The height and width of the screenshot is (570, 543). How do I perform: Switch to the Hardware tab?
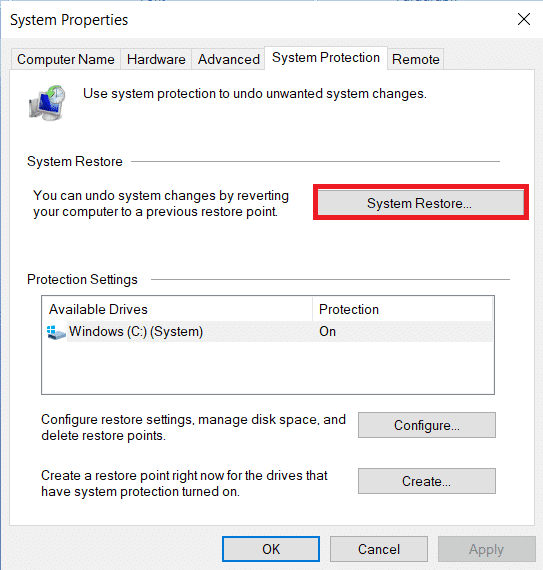tap(156, 59)
